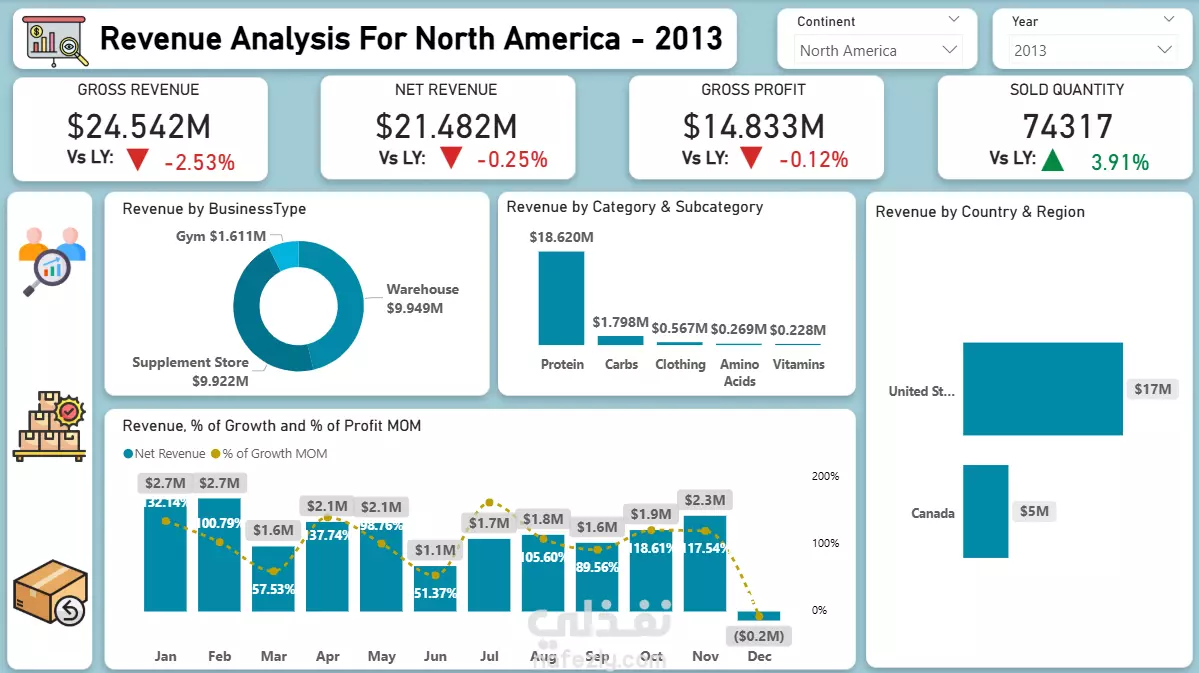
Task: Select the Canada revenue bar
Action: pyautogui.click(x=986, y=512)
